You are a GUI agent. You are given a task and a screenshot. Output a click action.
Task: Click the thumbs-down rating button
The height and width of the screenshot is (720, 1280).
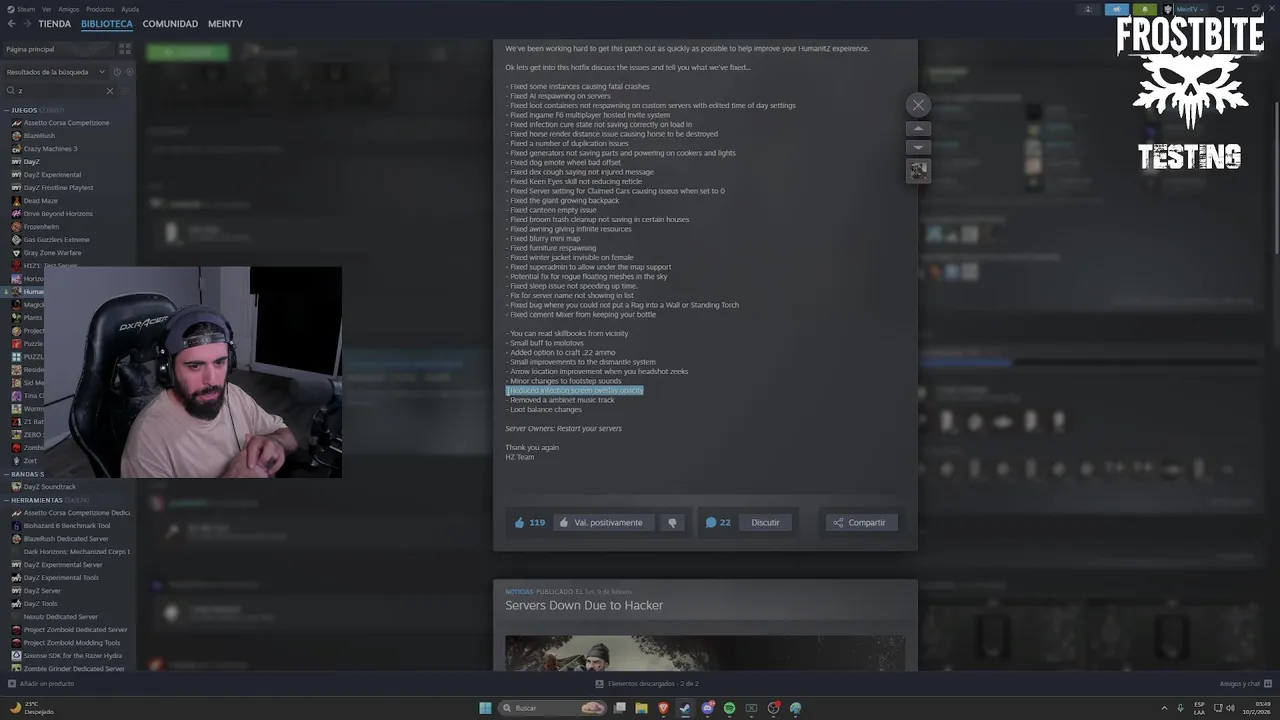click(672, 522)
